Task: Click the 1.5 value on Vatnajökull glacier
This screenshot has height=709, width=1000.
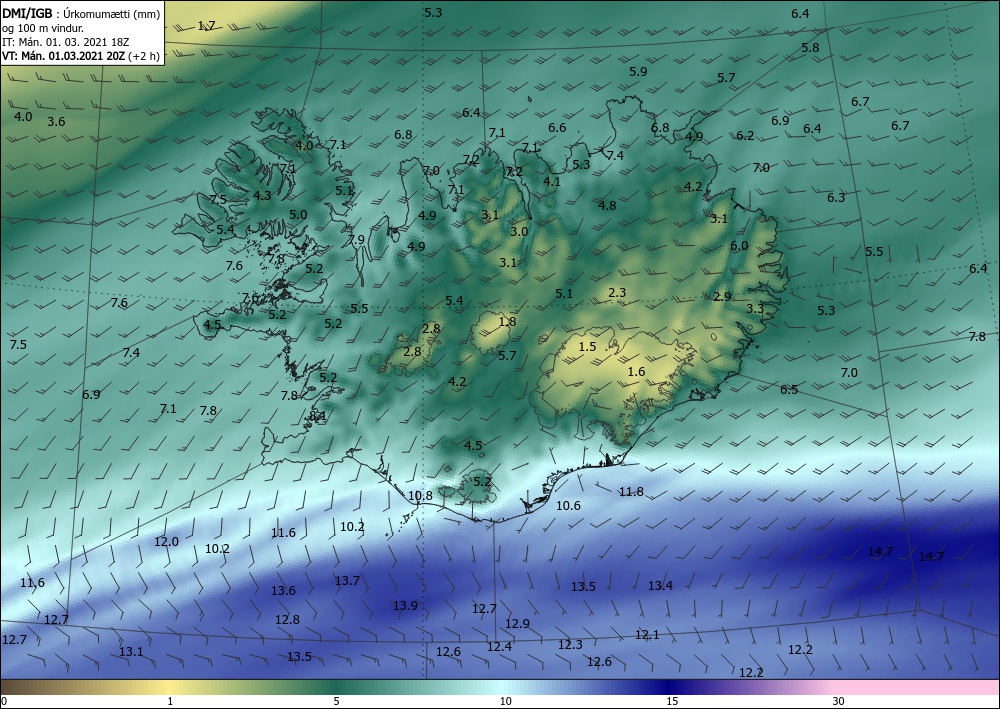Action: click(587, 347)
